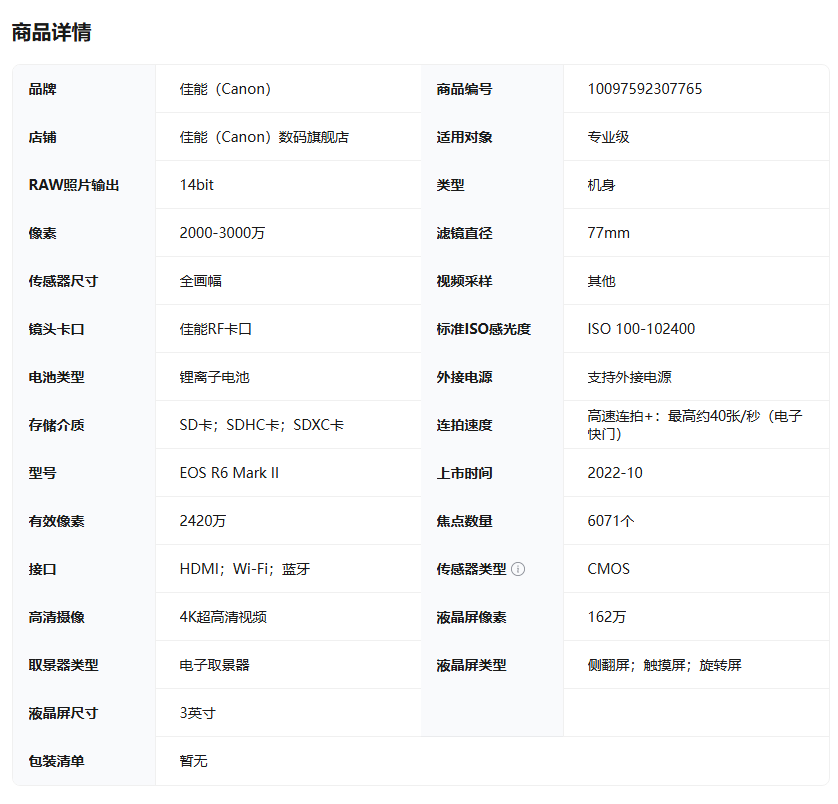Click the 包装清单 label

click(x=56, y=761)
